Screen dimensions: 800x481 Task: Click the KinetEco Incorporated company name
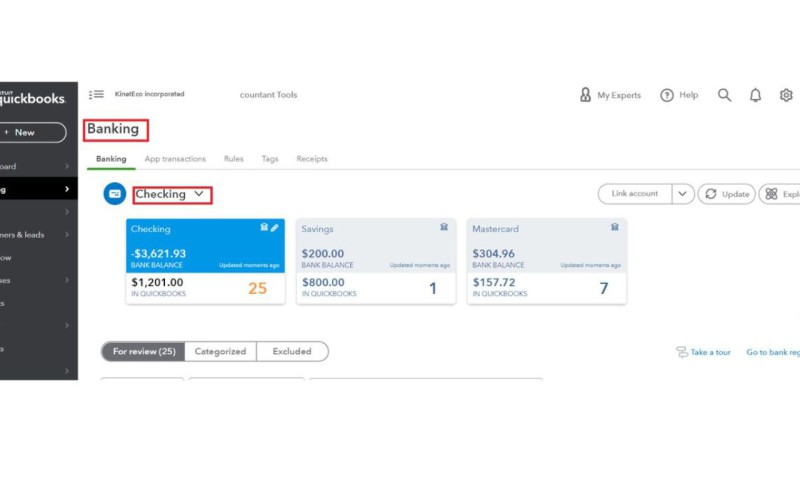149,94
